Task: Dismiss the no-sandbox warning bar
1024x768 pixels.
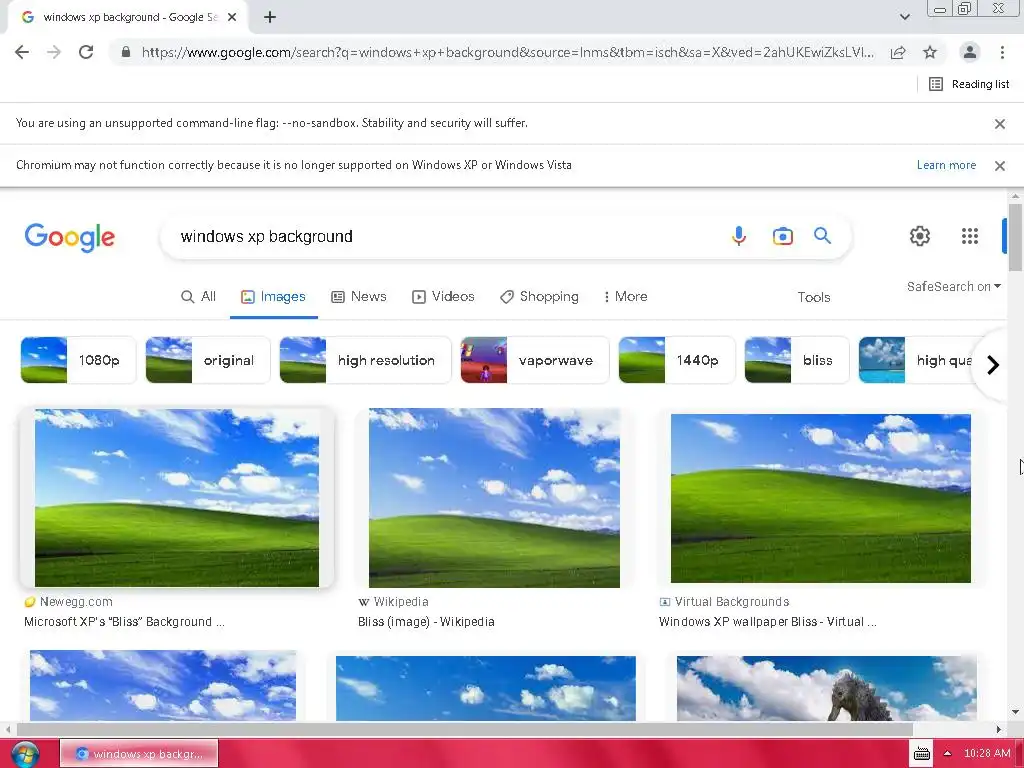Action: (999, 123)
